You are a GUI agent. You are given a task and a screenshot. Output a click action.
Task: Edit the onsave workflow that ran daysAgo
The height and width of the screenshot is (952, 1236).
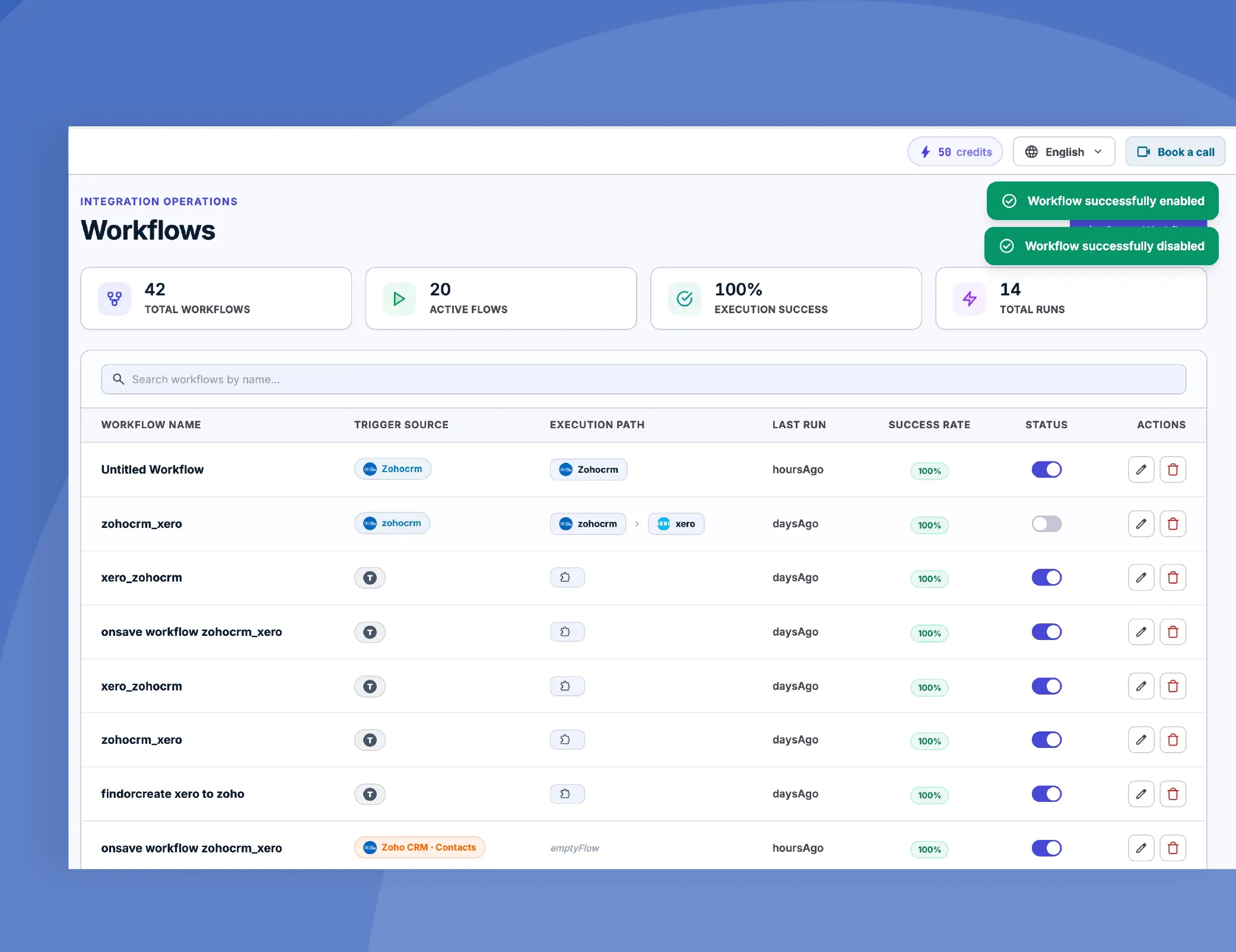point(1140,632)
